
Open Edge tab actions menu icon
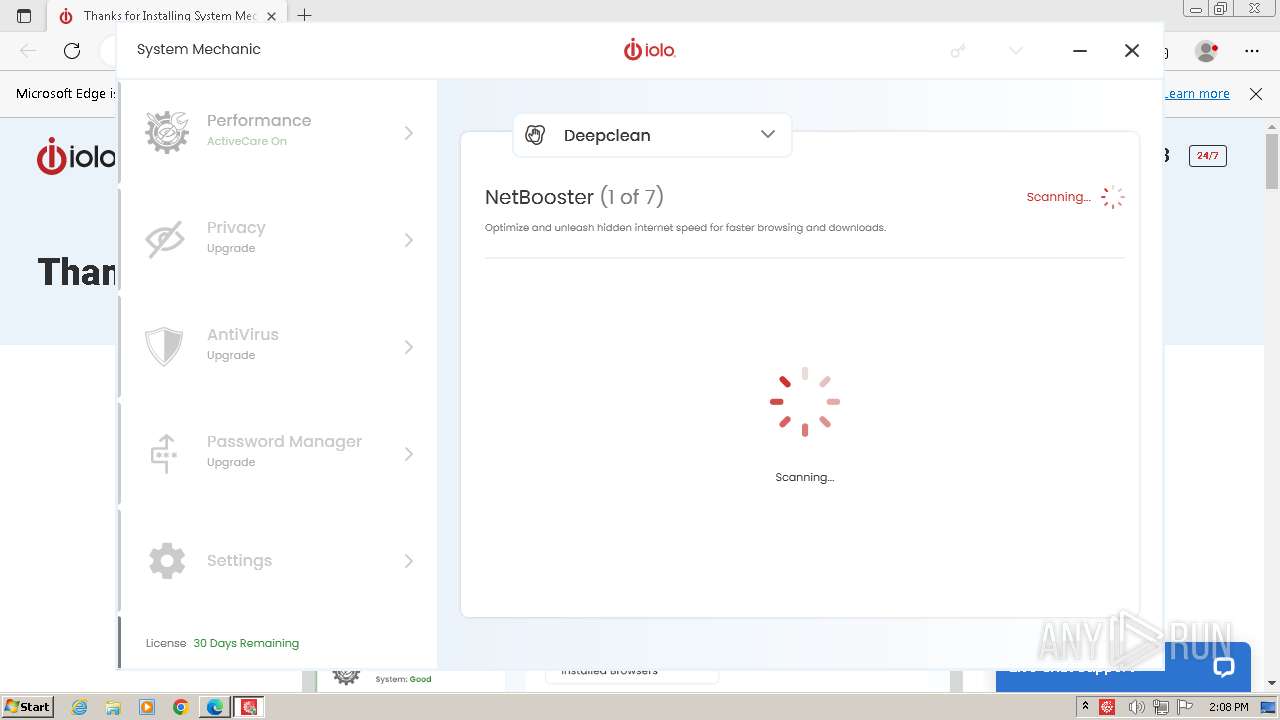pos(24,16)
